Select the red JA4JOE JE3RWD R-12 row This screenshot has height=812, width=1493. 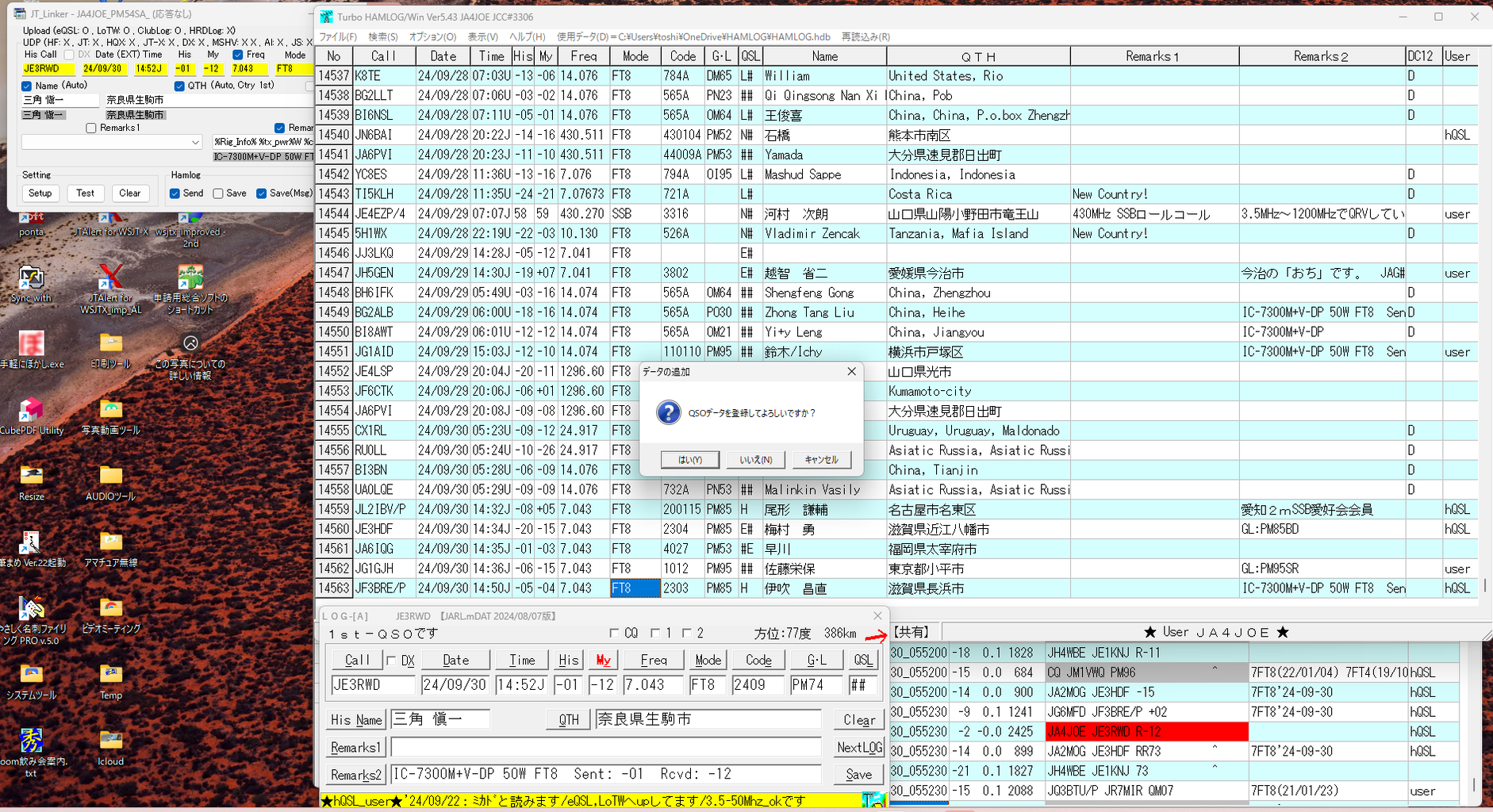[x=1146, y=732]
